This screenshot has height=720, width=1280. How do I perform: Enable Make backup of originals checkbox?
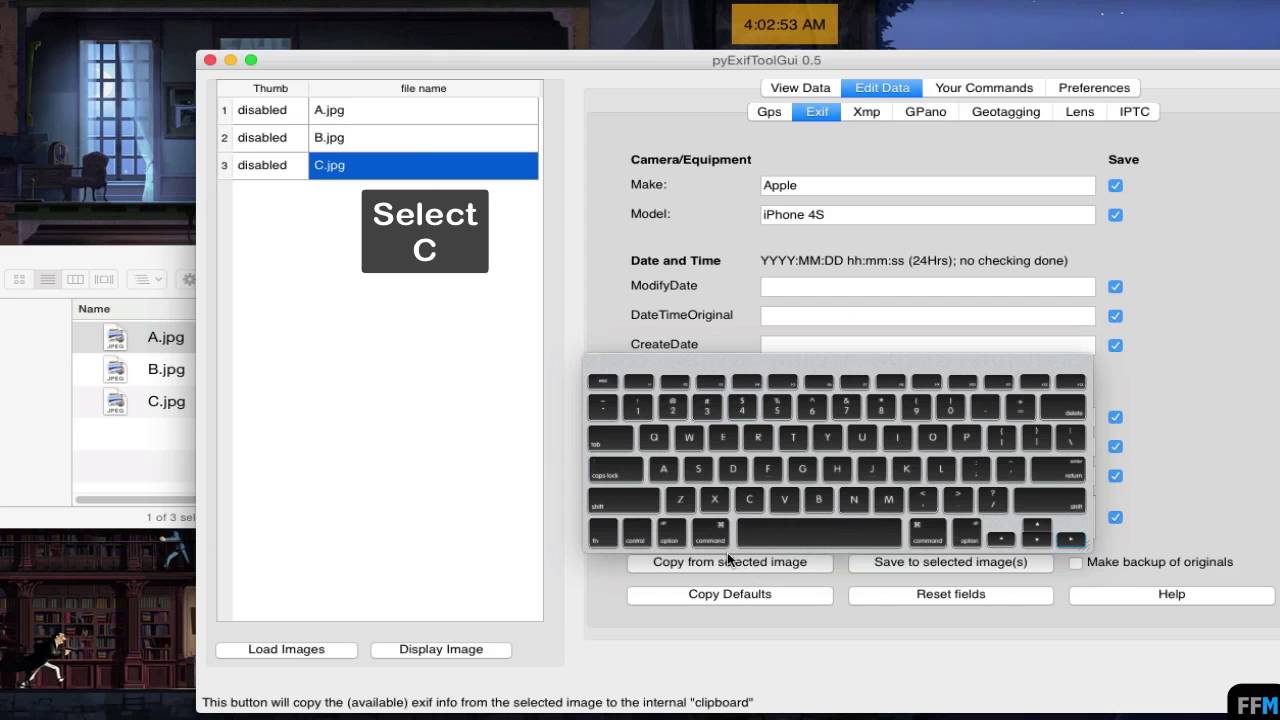[x=1076, y=563]
